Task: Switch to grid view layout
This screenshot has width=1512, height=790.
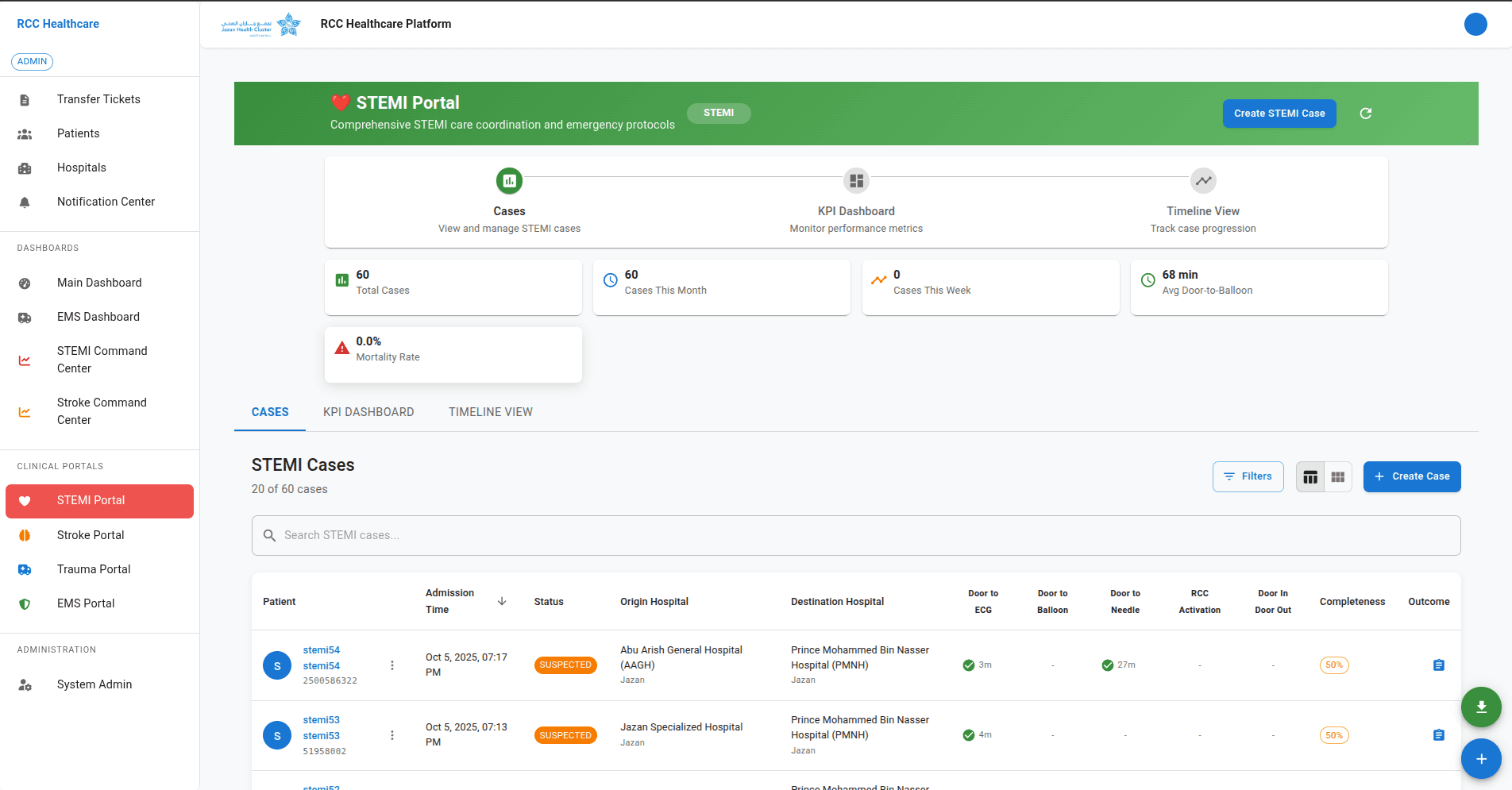Action: [1337, 476]
